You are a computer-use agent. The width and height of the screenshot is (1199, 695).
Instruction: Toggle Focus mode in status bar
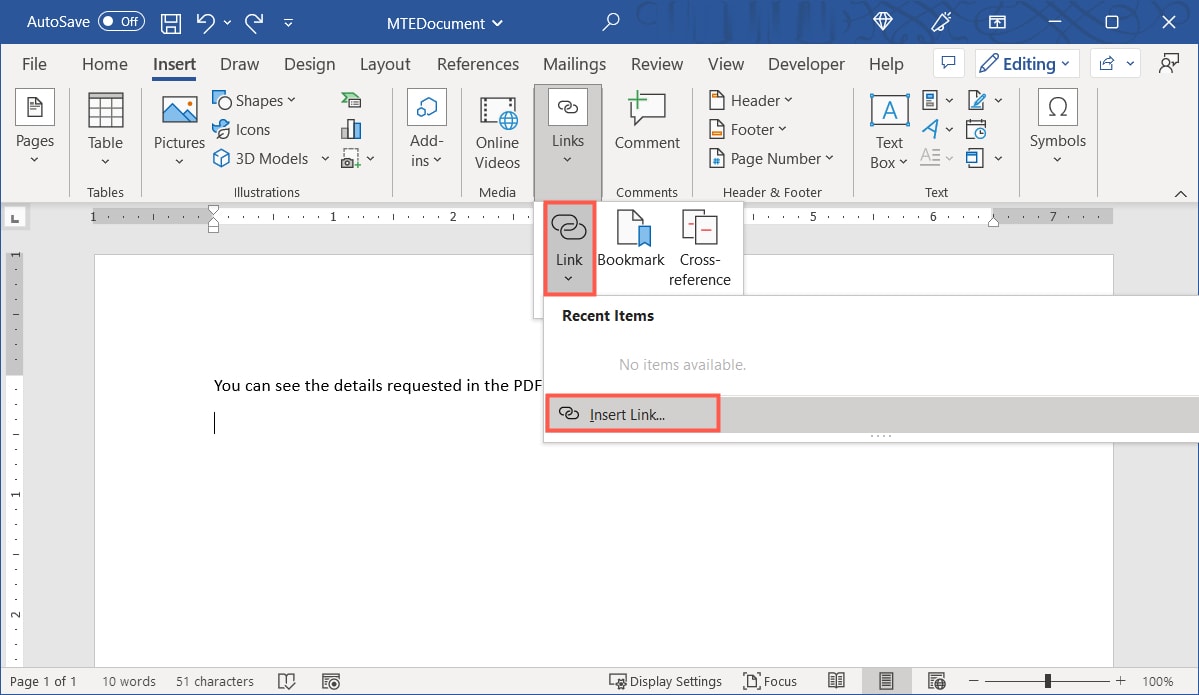tap(770, 681)
